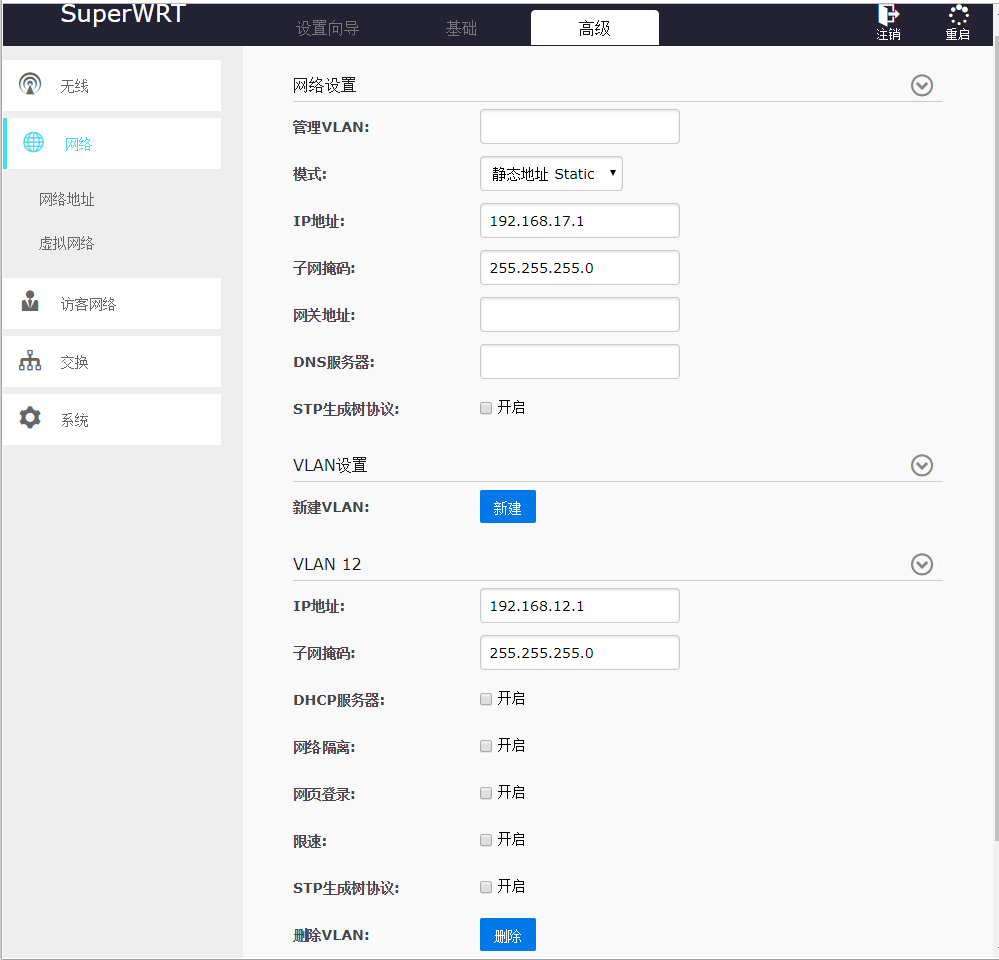Open the 无线 sidebar menu

click(112, 85)
